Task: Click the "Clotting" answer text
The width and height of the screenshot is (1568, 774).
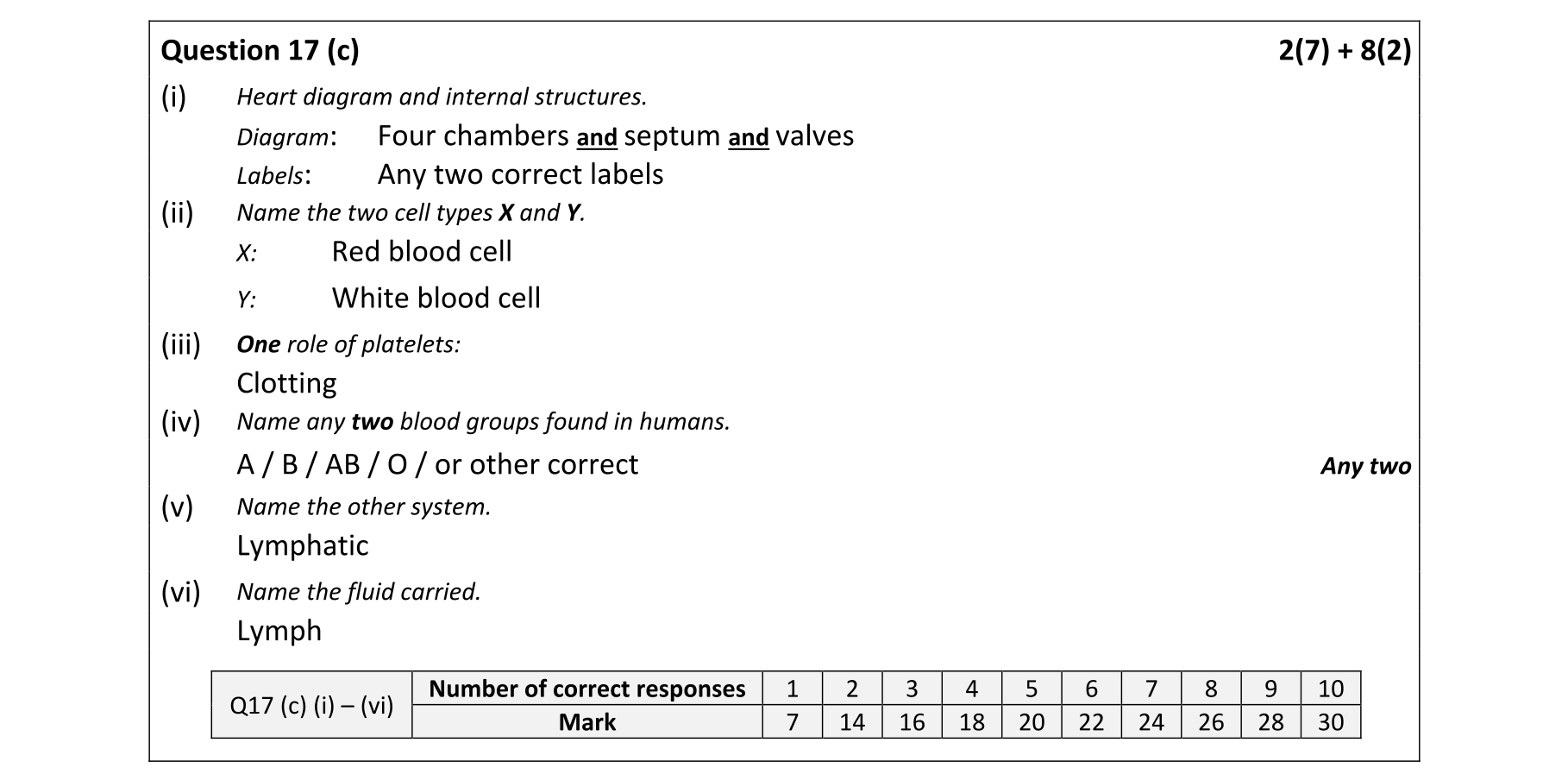Action: (286, 382)
